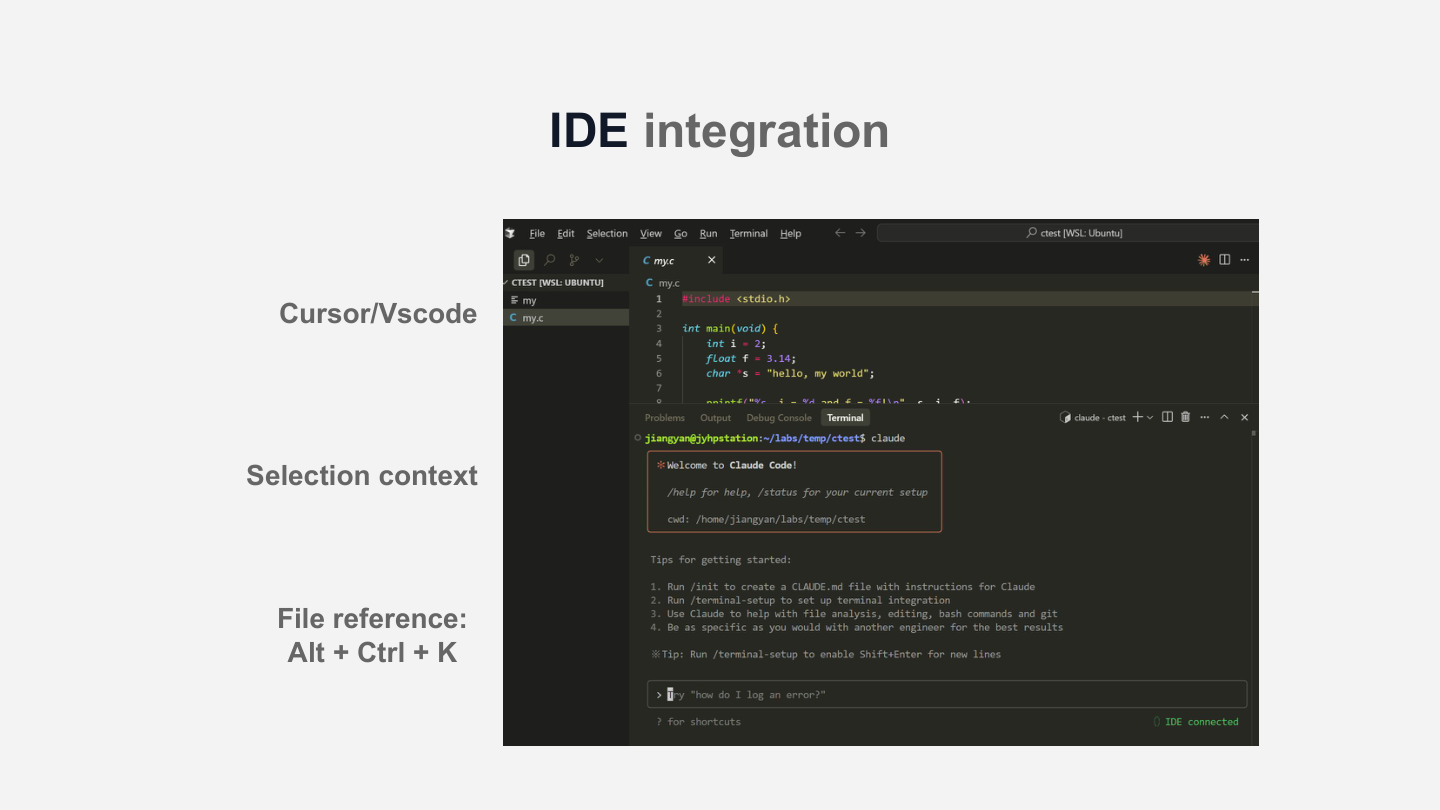Click the Claude Code prompt input box
Viewport: 1440px width, 810px height.
click(x=947, y=694)
